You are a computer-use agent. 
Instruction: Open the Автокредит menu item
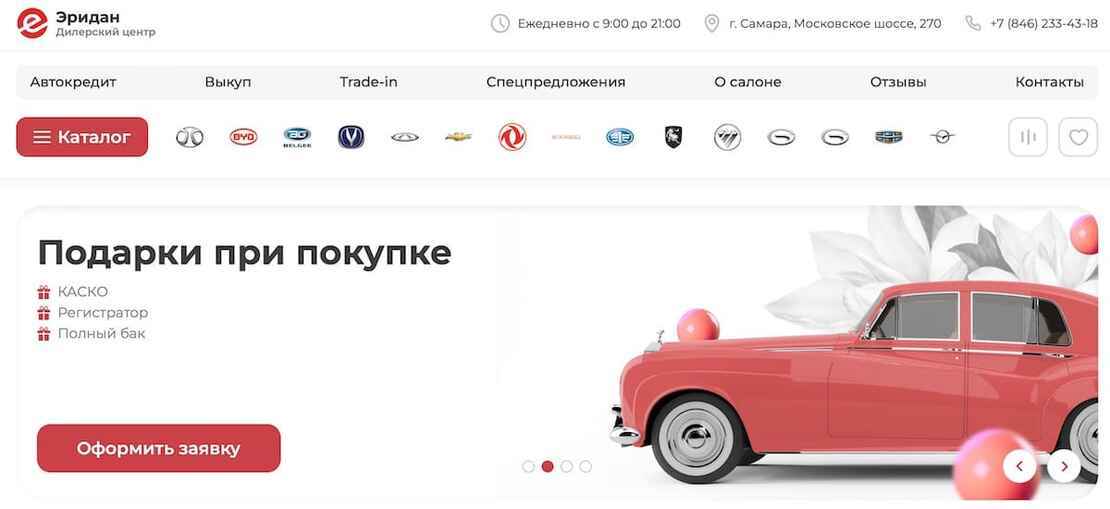[73, 82]
